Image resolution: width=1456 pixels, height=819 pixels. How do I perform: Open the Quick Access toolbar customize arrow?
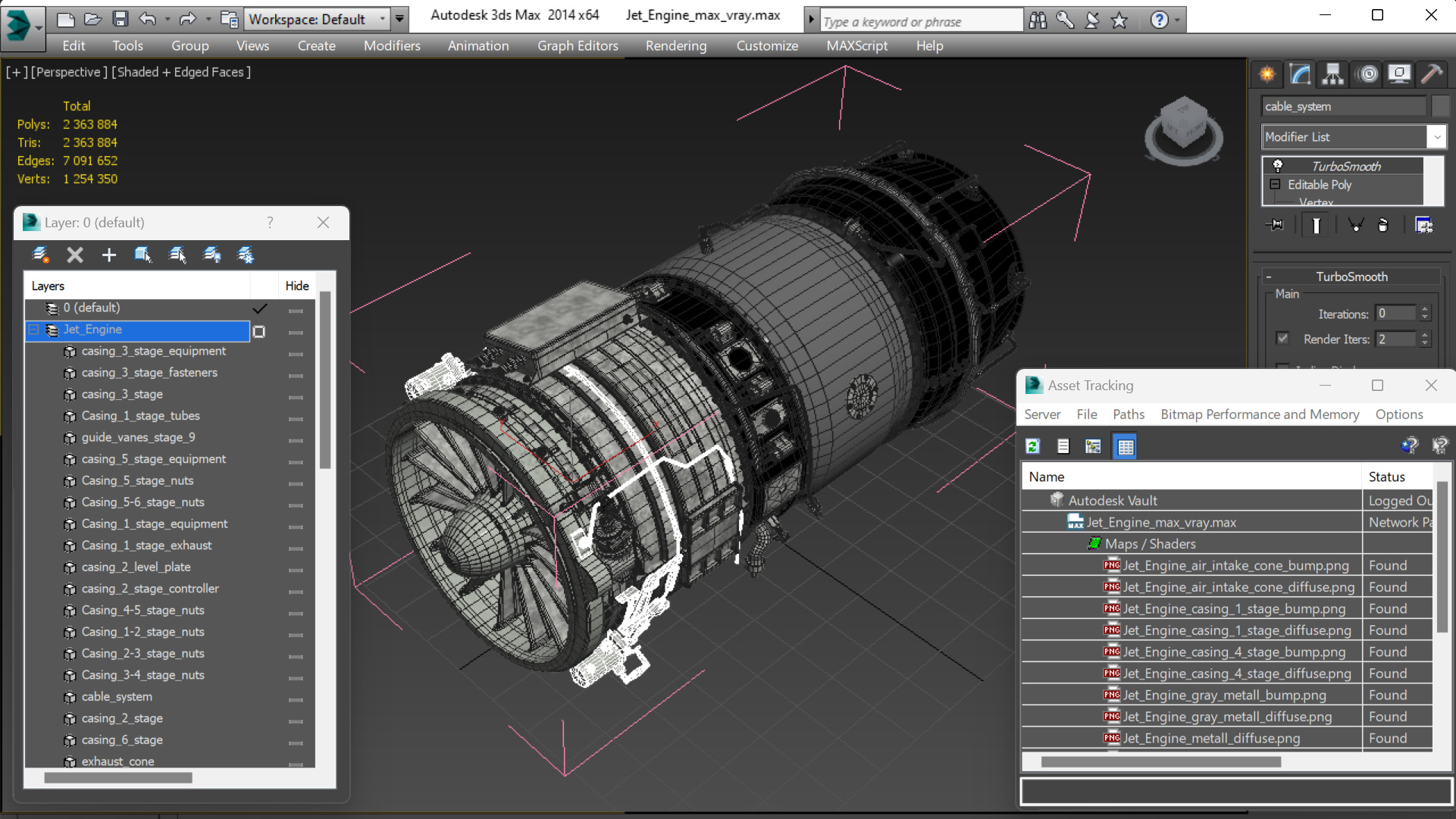tap(399, 19)
